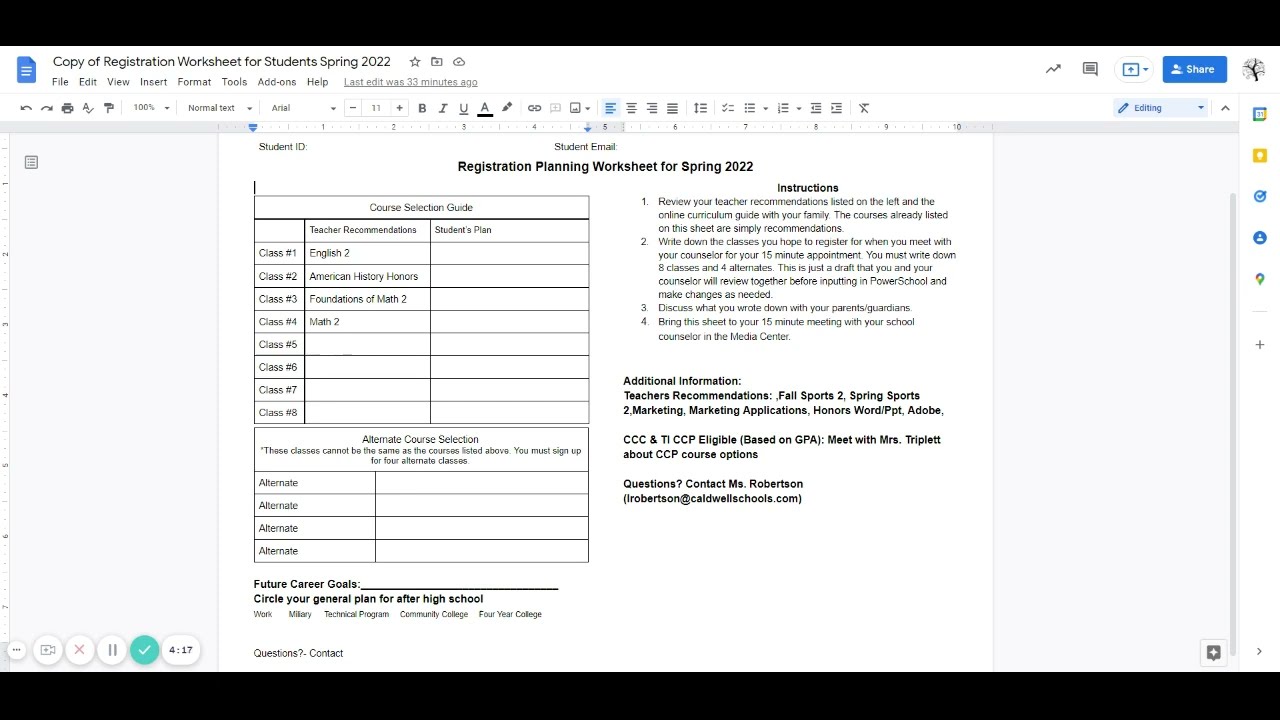
Task: Open the Add-ons menu
Action: click(x=277, y=82)
